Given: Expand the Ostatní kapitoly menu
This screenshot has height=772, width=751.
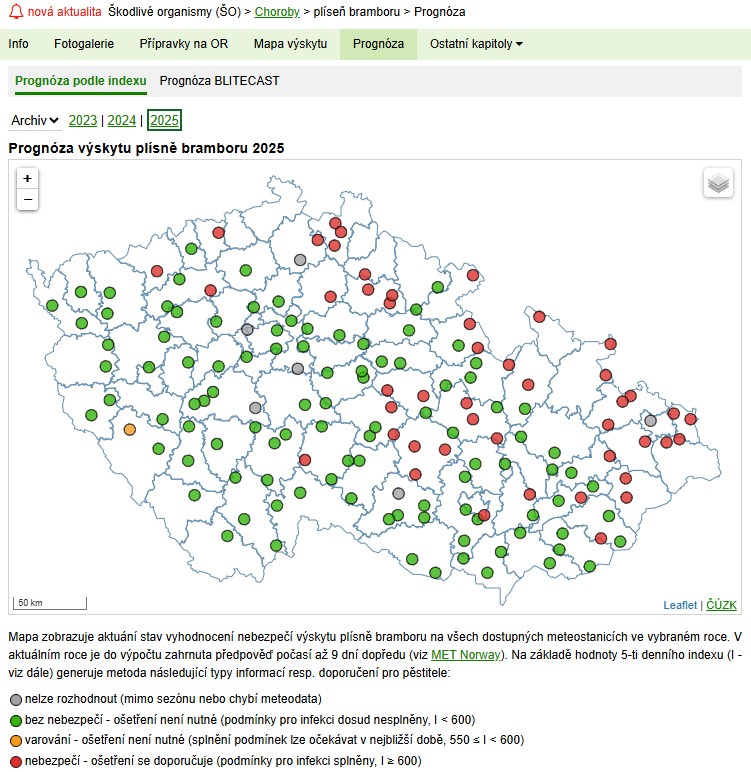Looking at the screenshot, I should pos(476,44).
